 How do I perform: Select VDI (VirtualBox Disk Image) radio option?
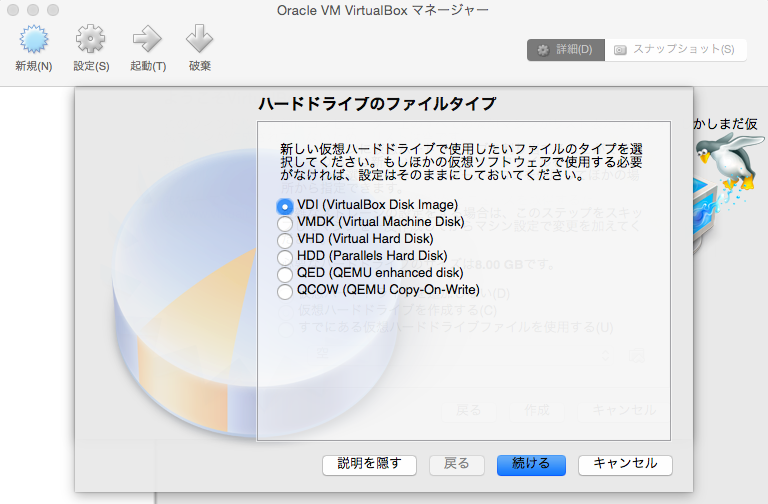pyautogui.click(x=285, y=207)
